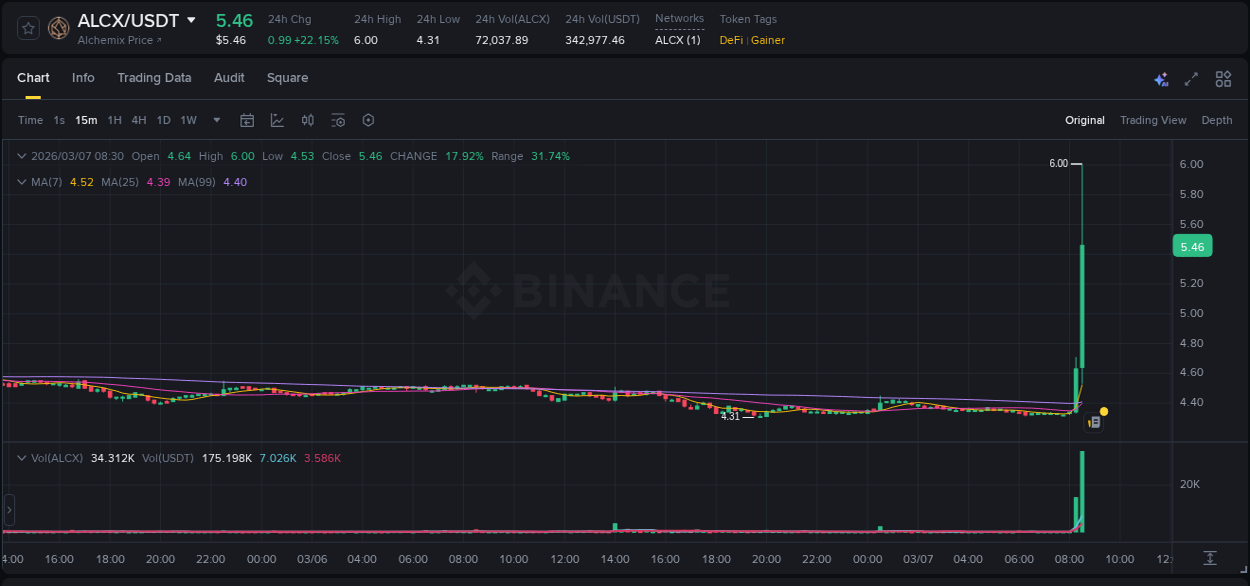Open the Square tab
This screenshot has height=586, width=1250.
(x=287, y=78)
